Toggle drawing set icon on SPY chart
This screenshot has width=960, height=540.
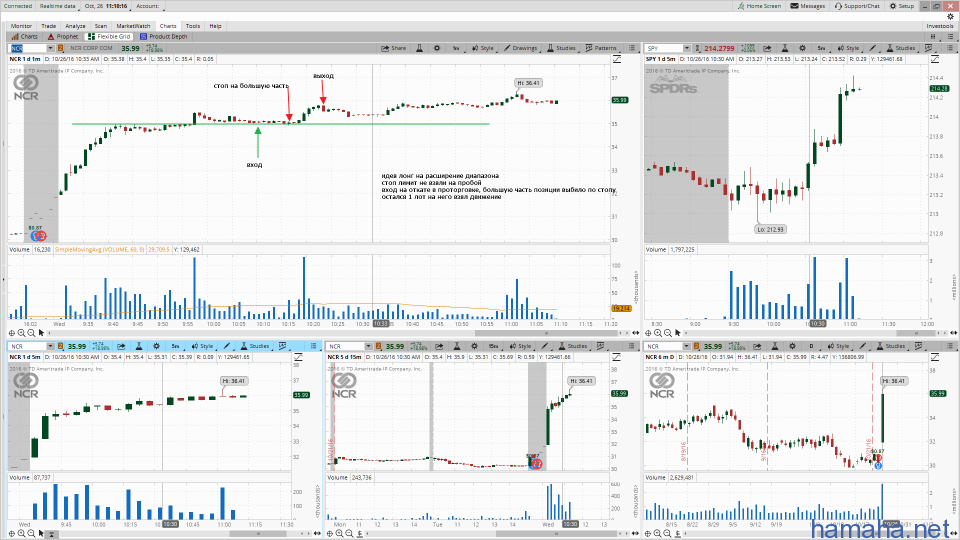click(934, 59)
